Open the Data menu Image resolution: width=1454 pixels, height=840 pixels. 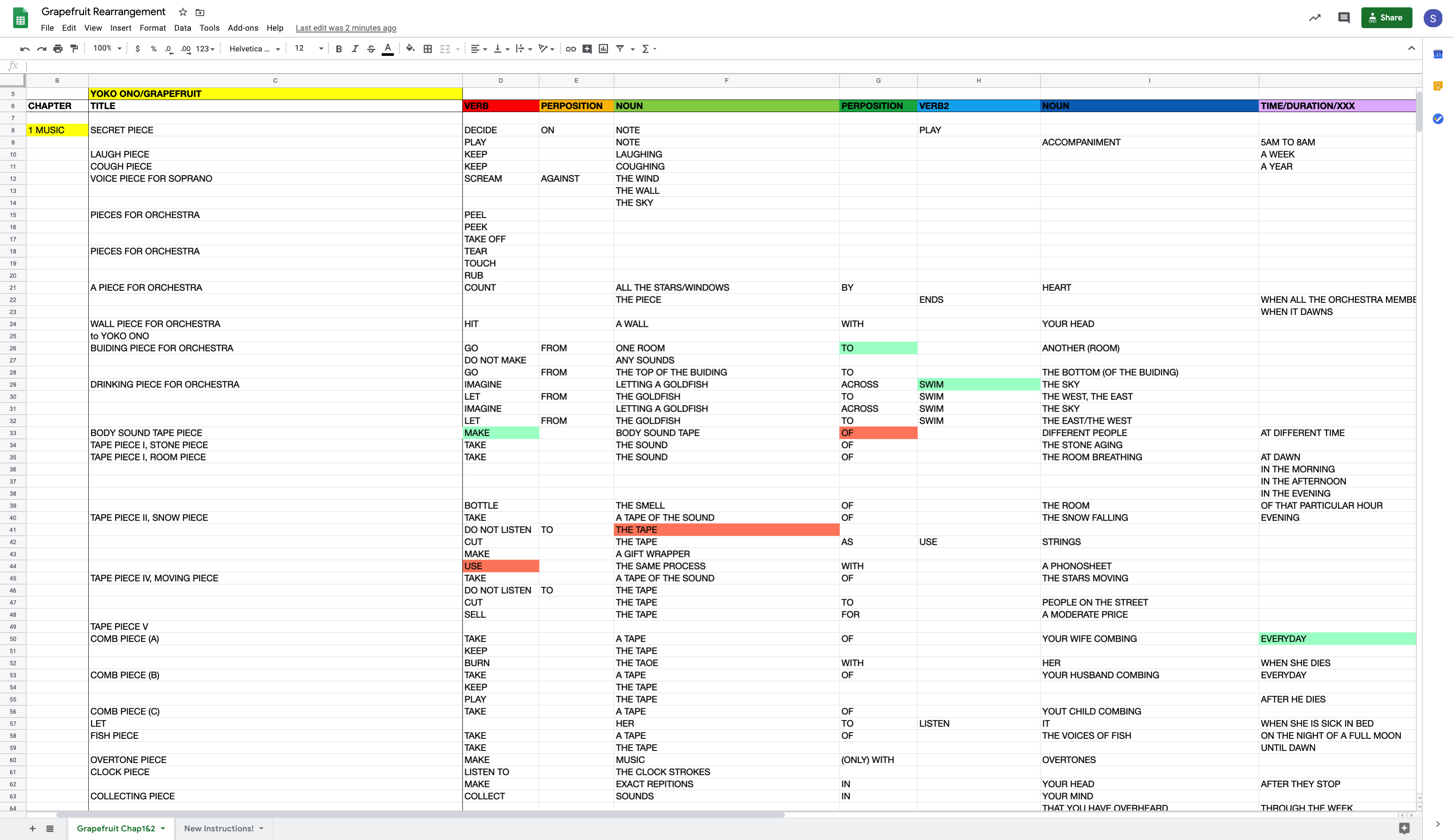(182, 28)
